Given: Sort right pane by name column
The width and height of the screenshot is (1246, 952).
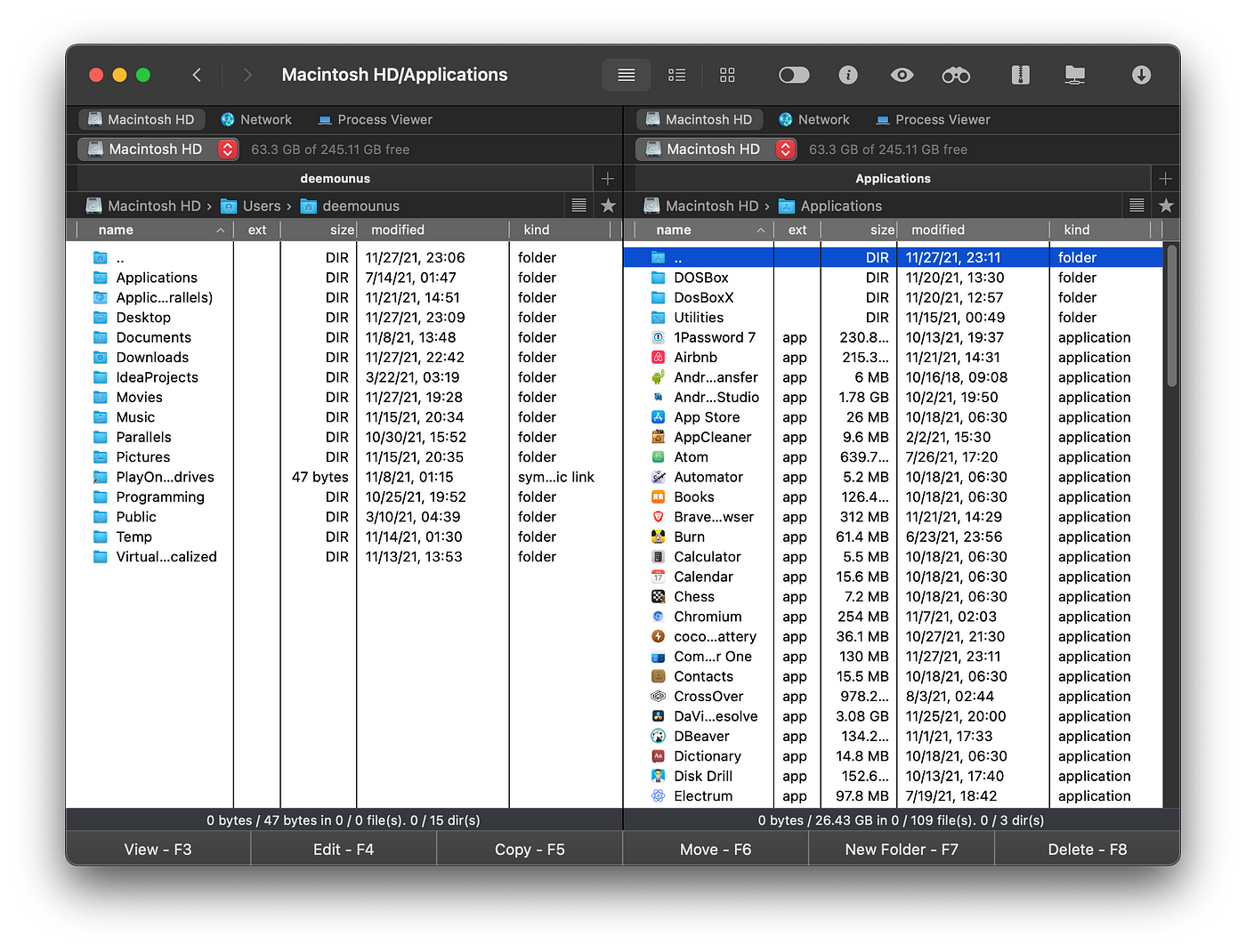Looking at the screenshot, I should [x=704, y=230].
